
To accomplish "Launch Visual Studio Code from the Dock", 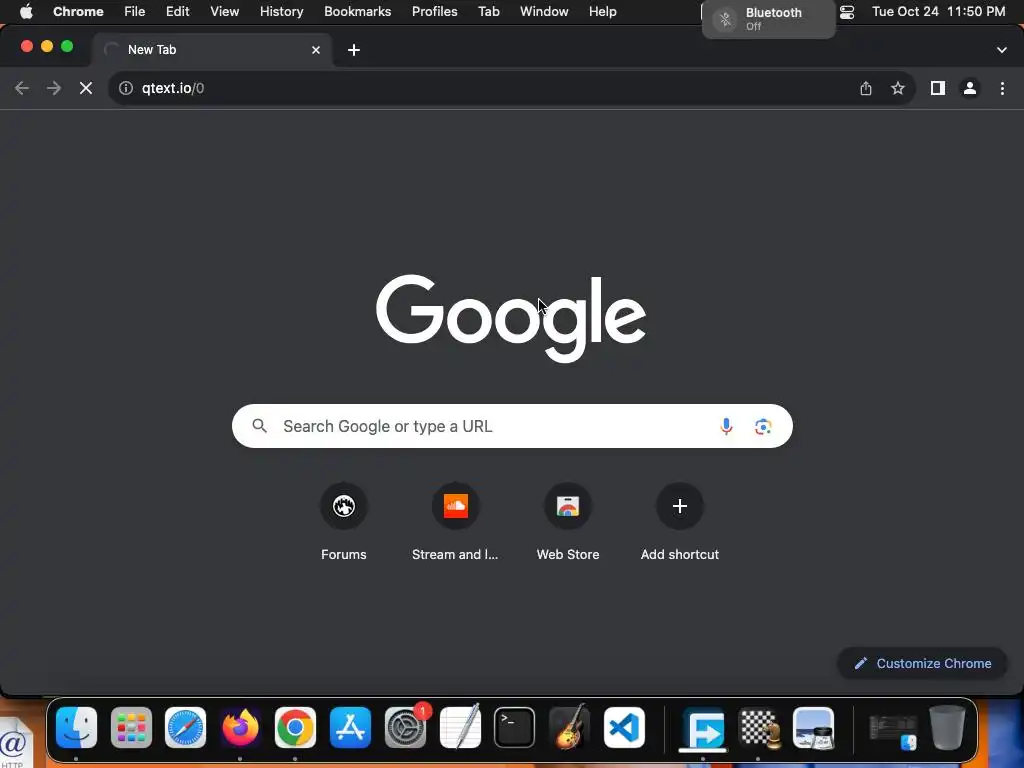I will [624, 728].
